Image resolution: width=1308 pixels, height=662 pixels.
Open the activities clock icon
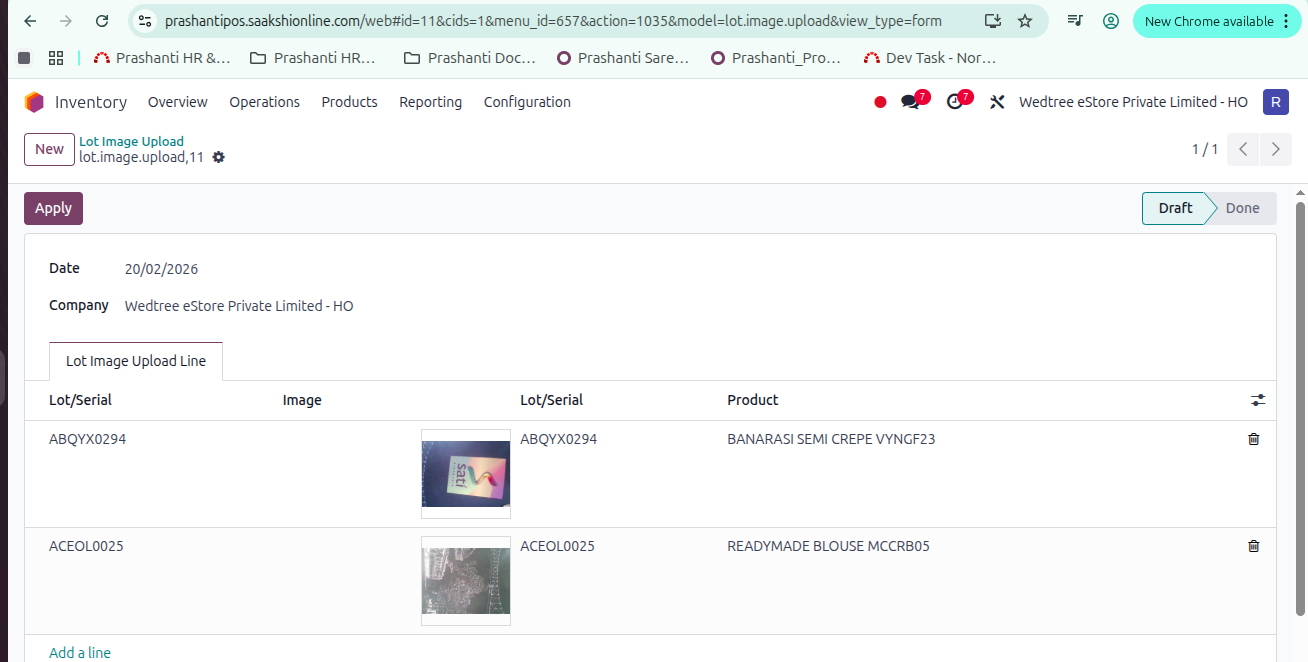pos(954,102)
